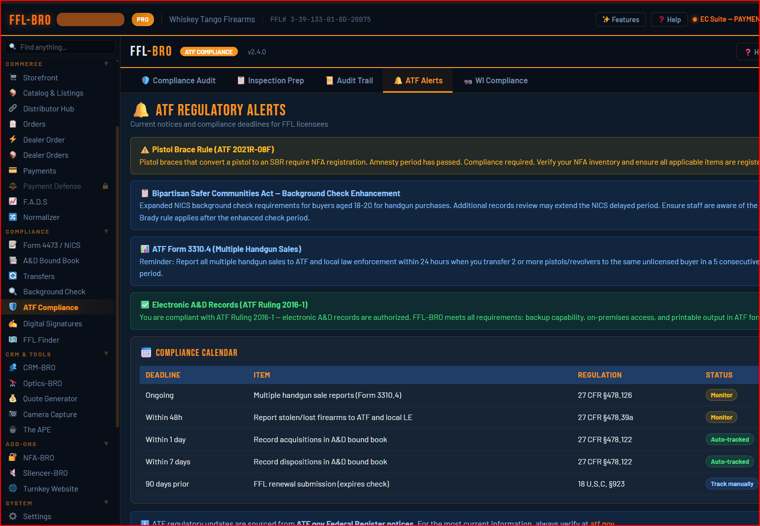This screenshot has height=526, width=760.
Task: Click the Payment Defense lock icon
Action: point(105,186)
